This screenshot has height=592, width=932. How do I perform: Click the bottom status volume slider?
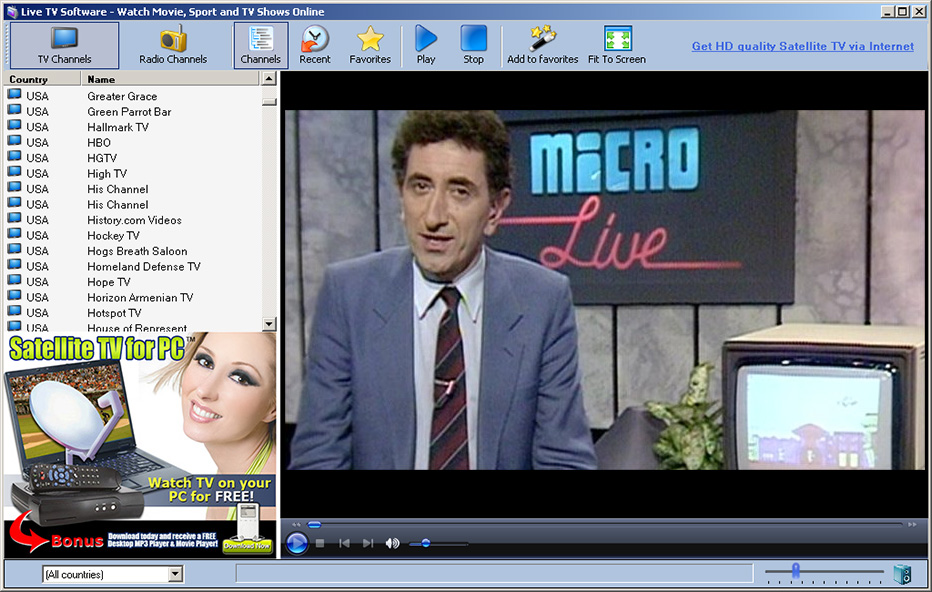coord(825,573)
